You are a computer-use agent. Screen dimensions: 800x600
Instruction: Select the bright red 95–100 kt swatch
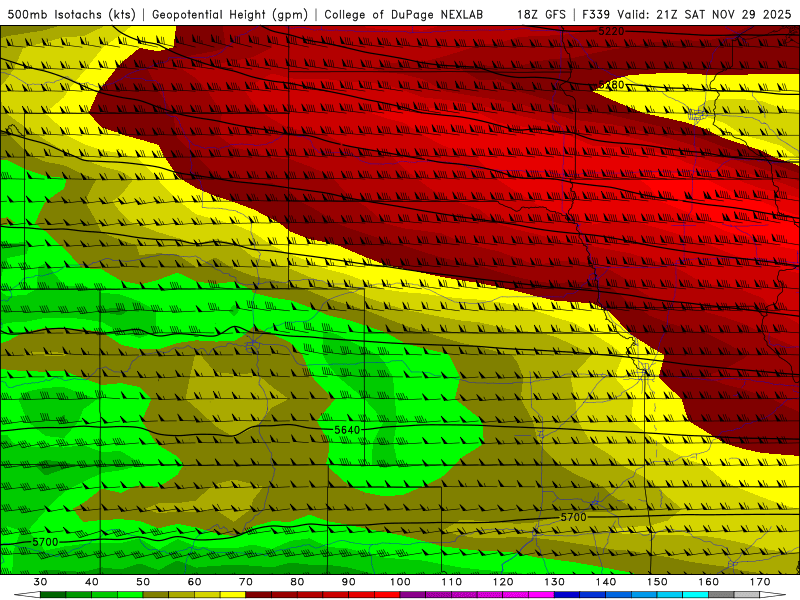pyautogui.click(x=388, y=595)
